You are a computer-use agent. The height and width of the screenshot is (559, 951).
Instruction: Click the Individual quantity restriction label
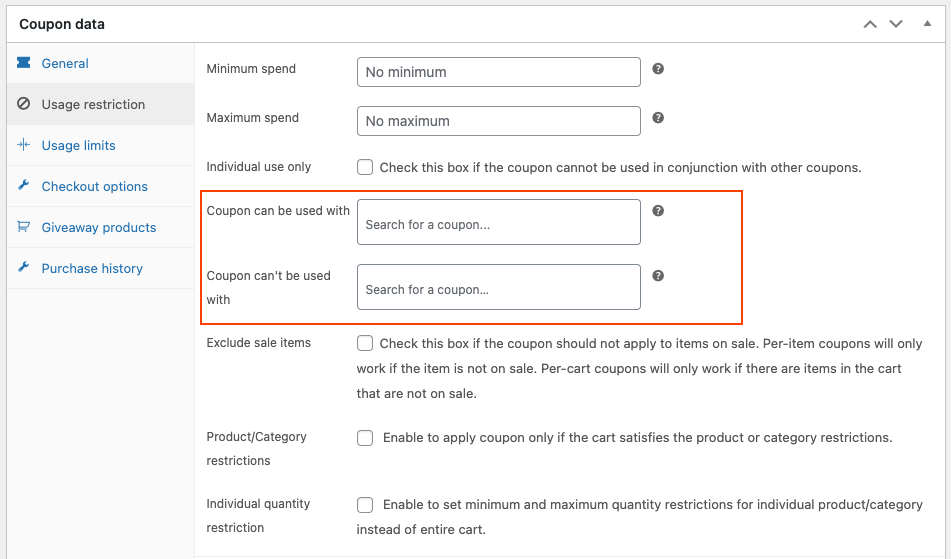pos(258,515)
